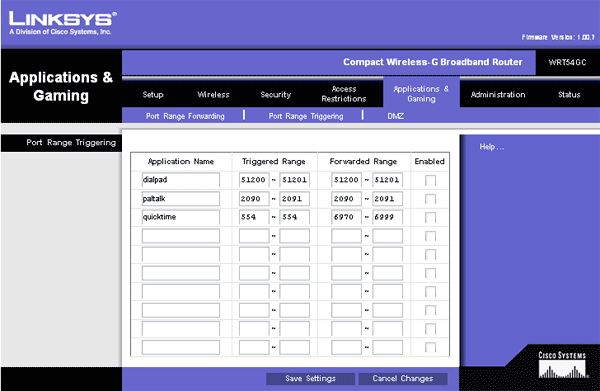Click the empty fourth row application name field
The image size is (600, 391).
181,236
